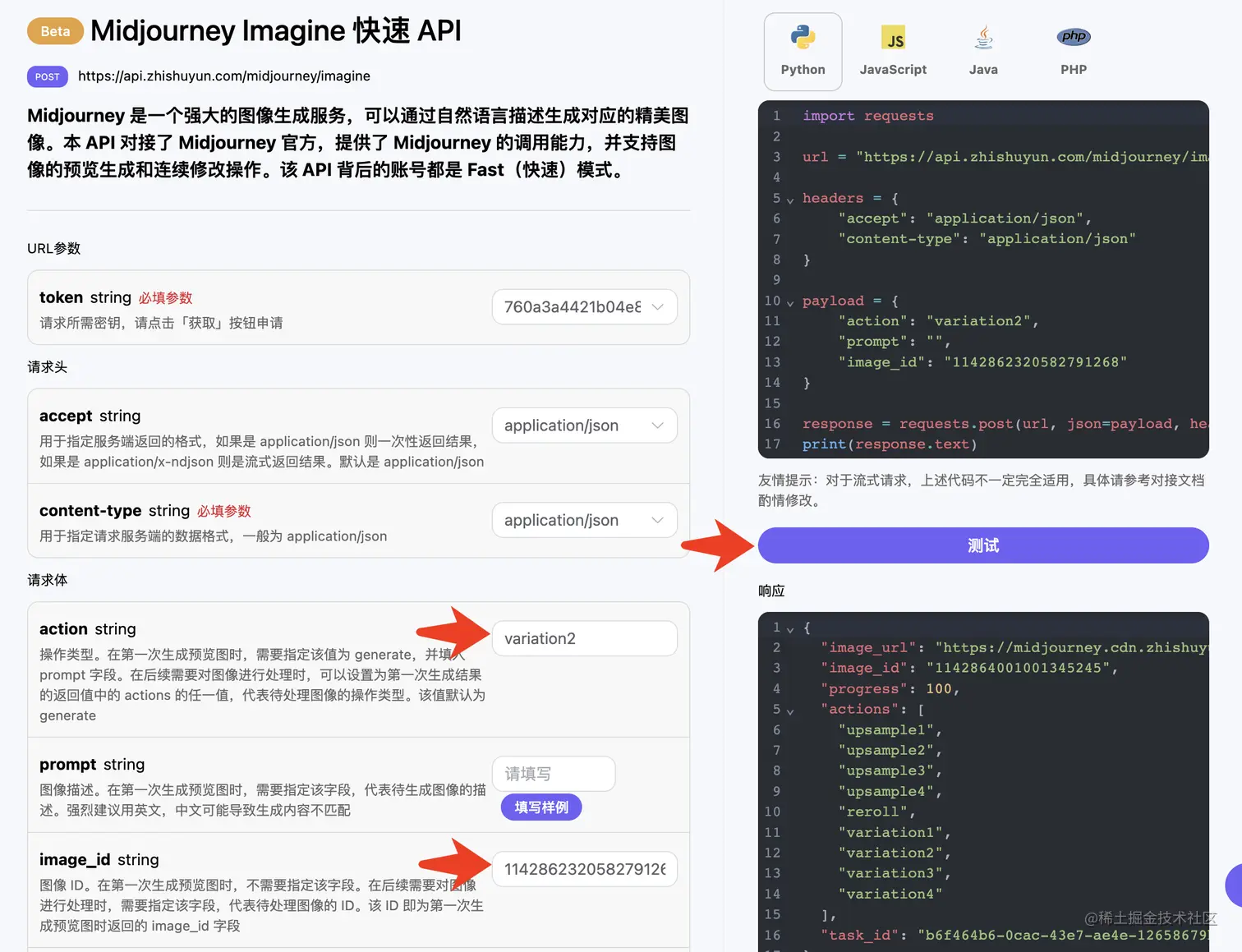Image resolution: width=1242 pixels, height=952 pixels.
Task: Open the token dropdown selector
Action: click(585, 307)
